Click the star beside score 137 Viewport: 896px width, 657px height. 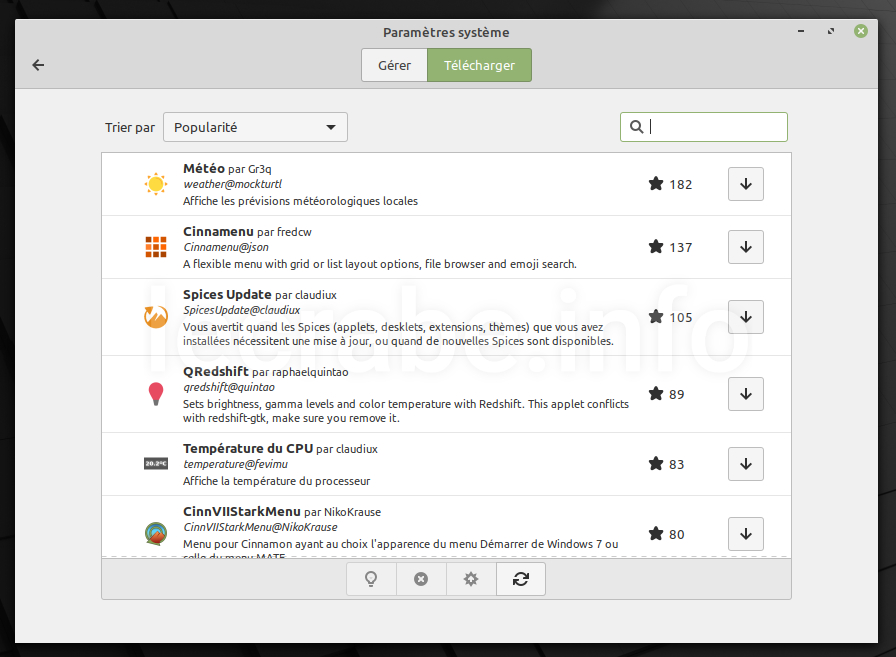tap(656, 246)
